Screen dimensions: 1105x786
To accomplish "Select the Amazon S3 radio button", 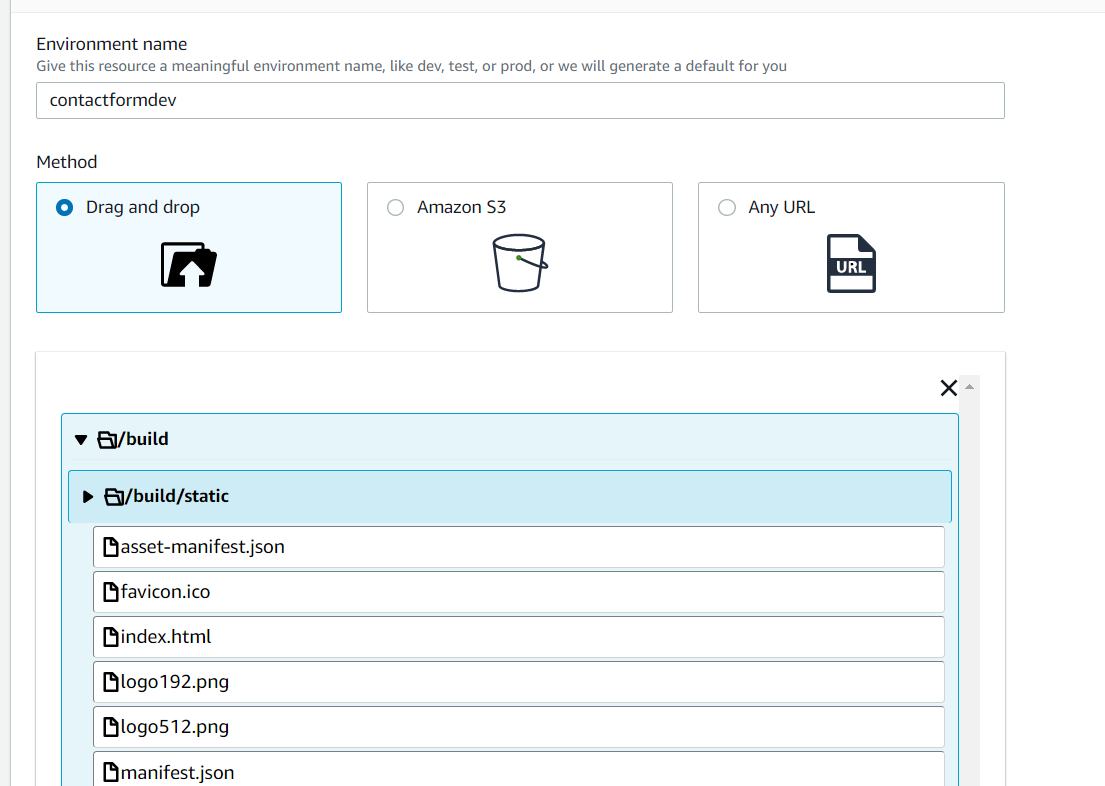I will pos(395,207).
